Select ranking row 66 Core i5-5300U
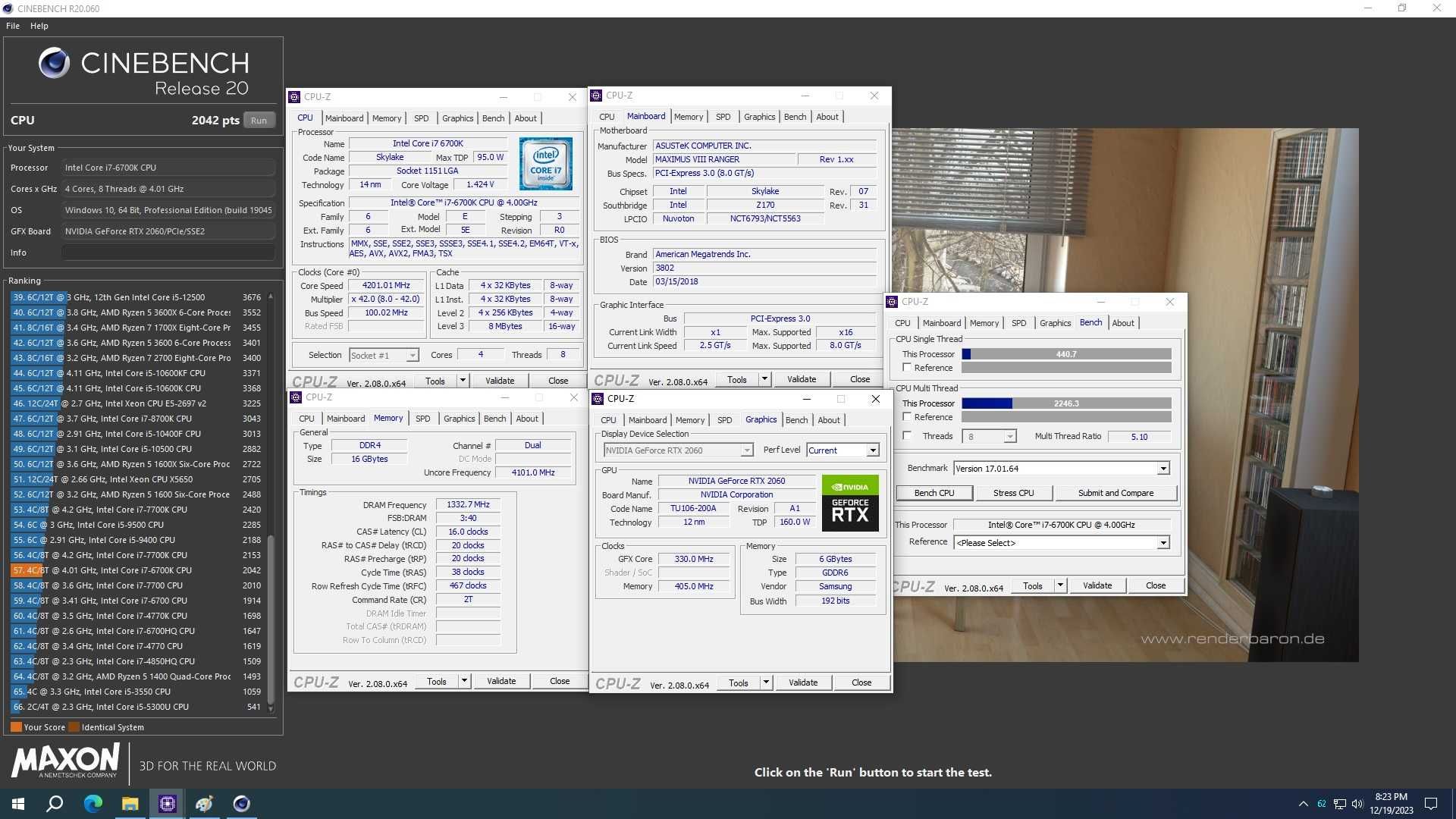The width and height of the screenshot is (1456, 819). pos(136,707)
